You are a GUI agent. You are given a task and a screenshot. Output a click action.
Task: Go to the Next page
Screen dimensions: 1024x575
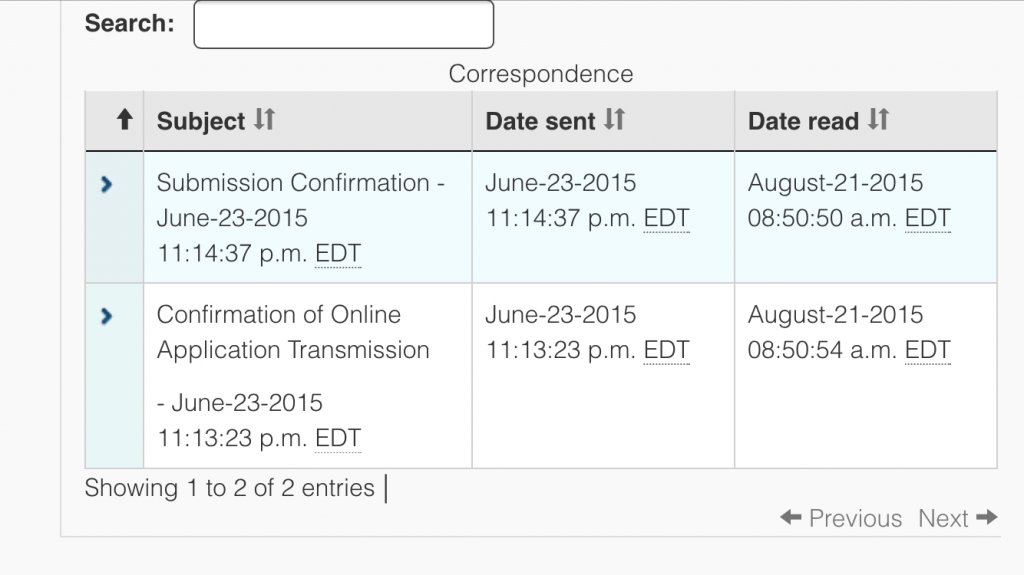point(958,518)
